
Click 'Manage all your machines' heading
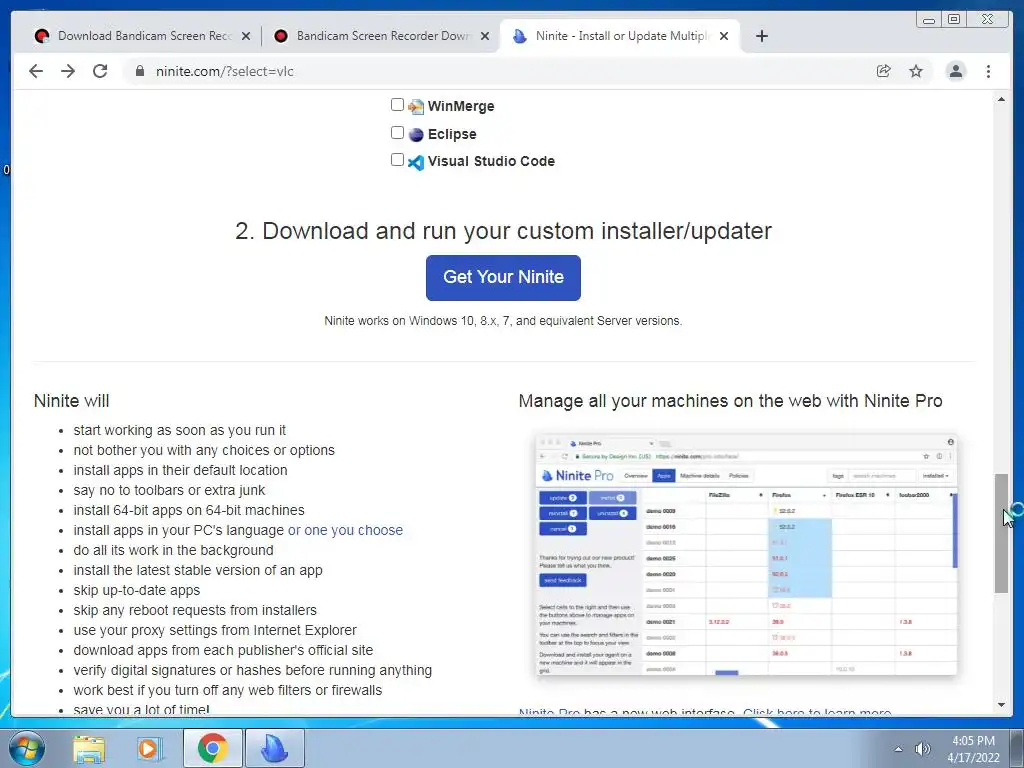point(730,401)
